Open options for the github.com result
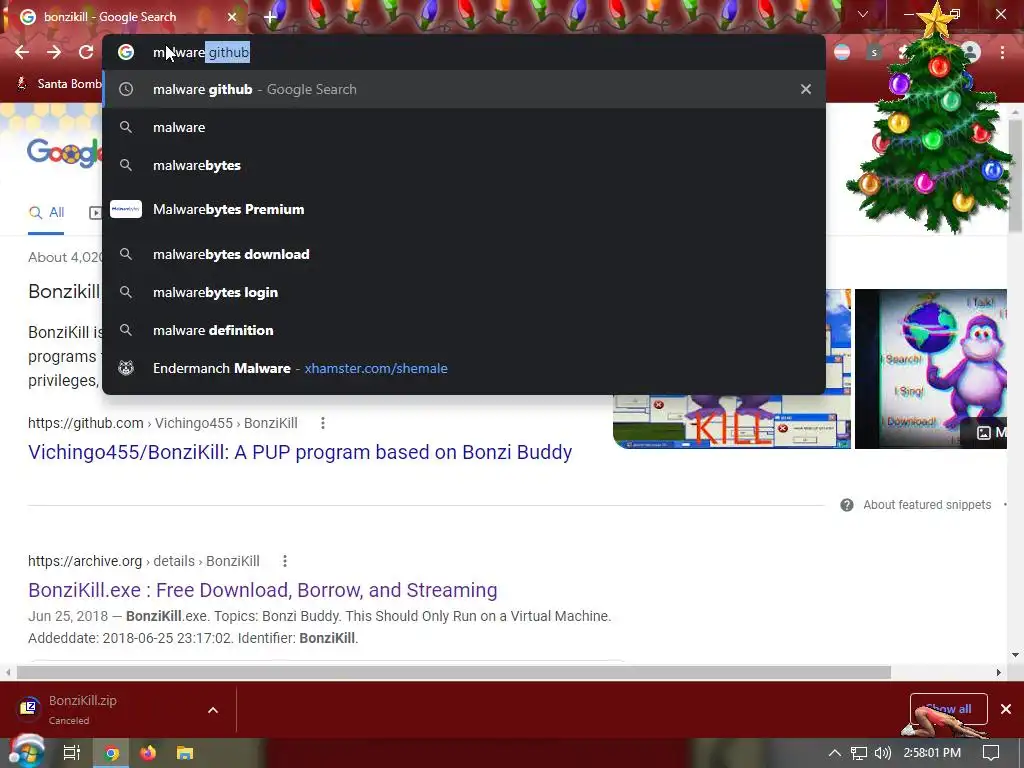 323,423
